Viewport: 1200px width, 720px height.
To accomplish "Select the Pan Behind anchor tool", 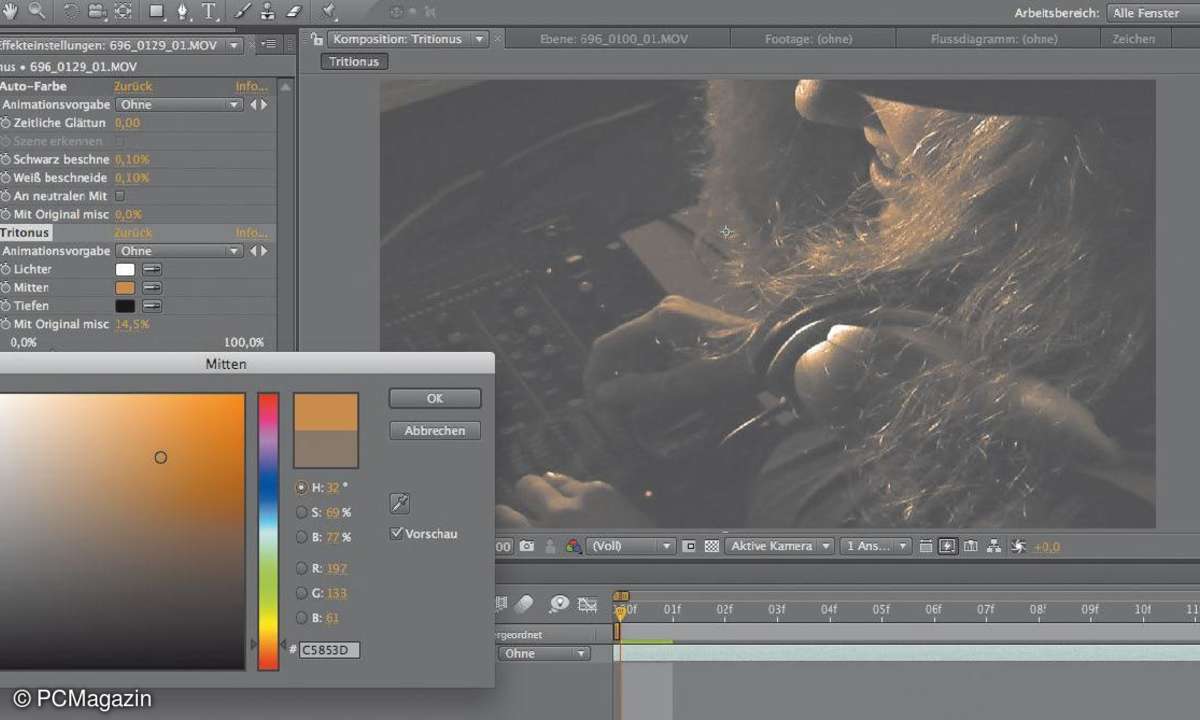I will click(123, 11).
